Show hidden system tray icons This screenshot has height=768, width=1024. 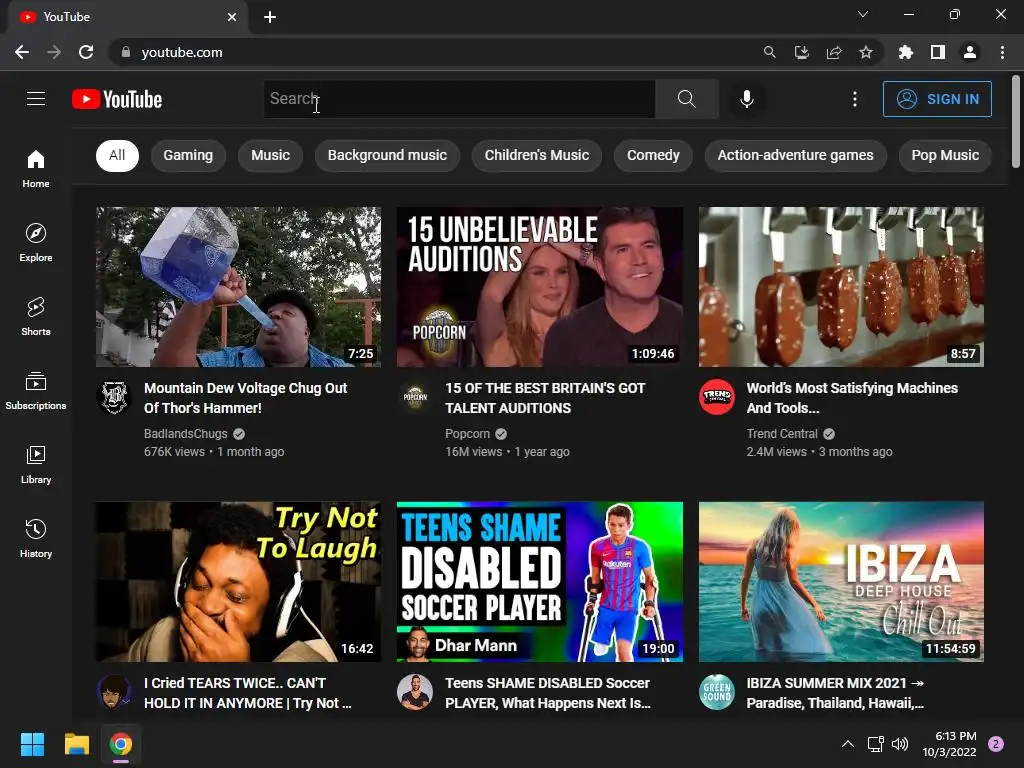848,744
